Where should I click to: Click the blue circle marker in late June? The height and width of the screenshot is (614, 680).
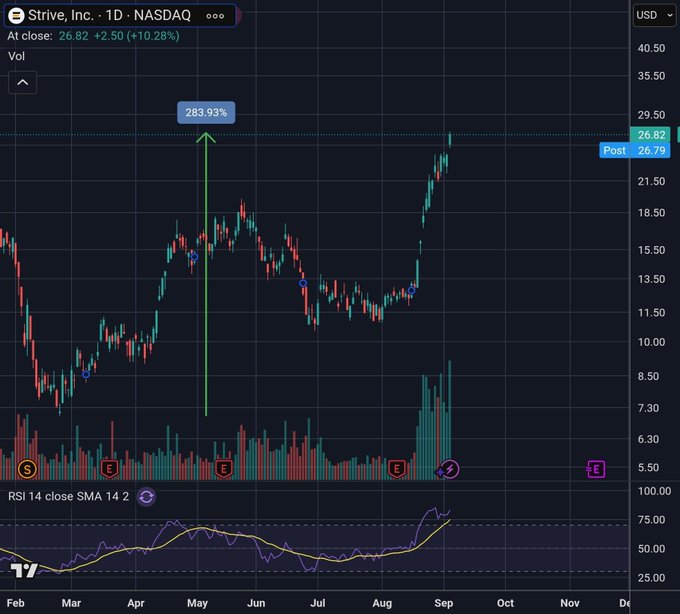pos(303,283)
